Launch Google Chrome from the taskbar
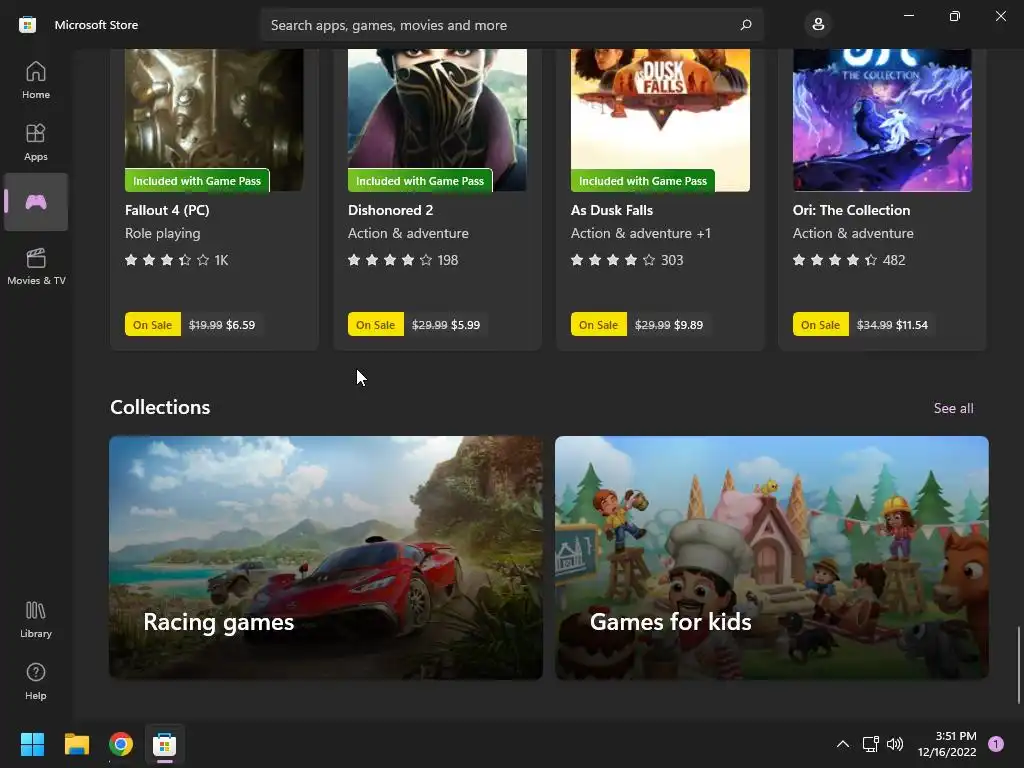The height and width of the screenshot is (768, 1024). click(121, 744)
